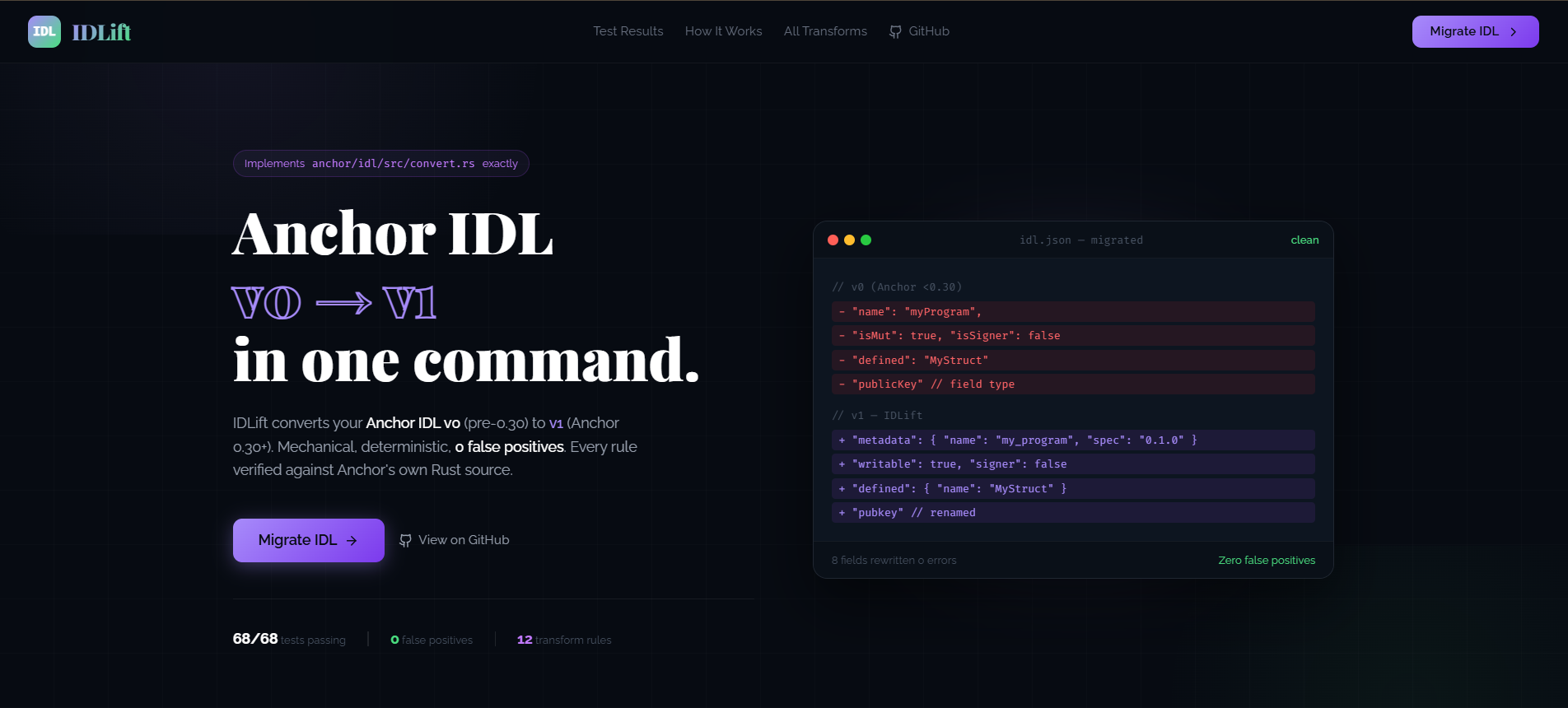Click green dot in code window

coord(866,240)
